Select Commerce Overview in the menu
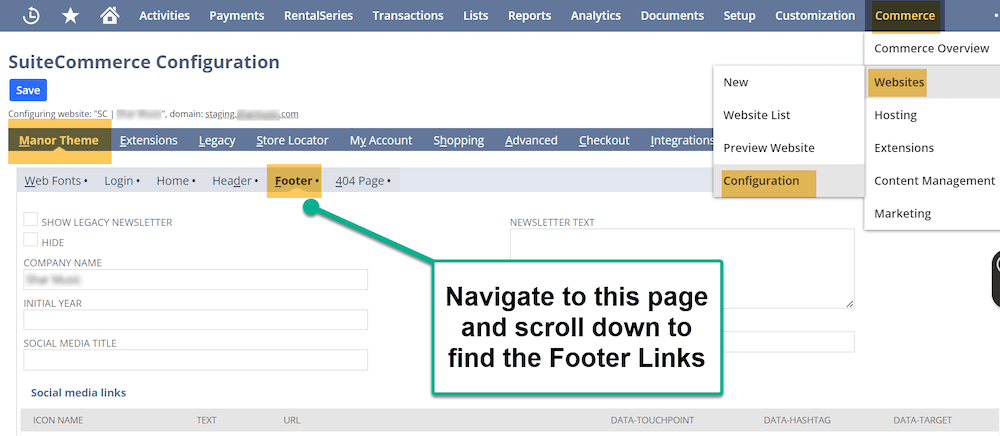 (932, 48)
